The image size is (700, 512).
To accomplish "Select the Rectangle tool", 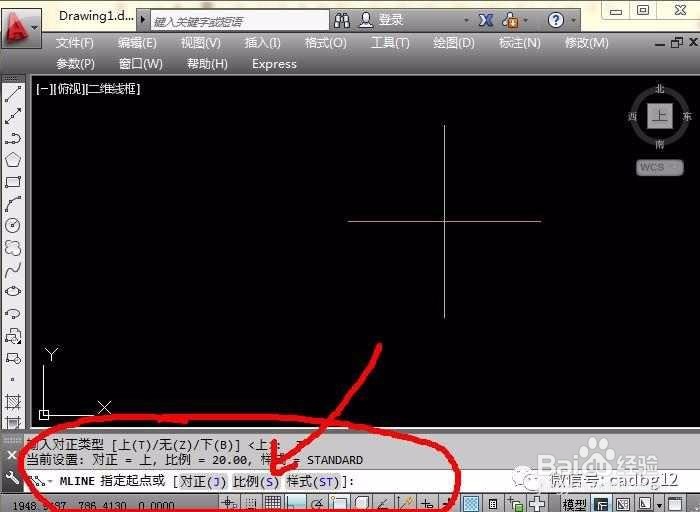I will coord(13,182).
